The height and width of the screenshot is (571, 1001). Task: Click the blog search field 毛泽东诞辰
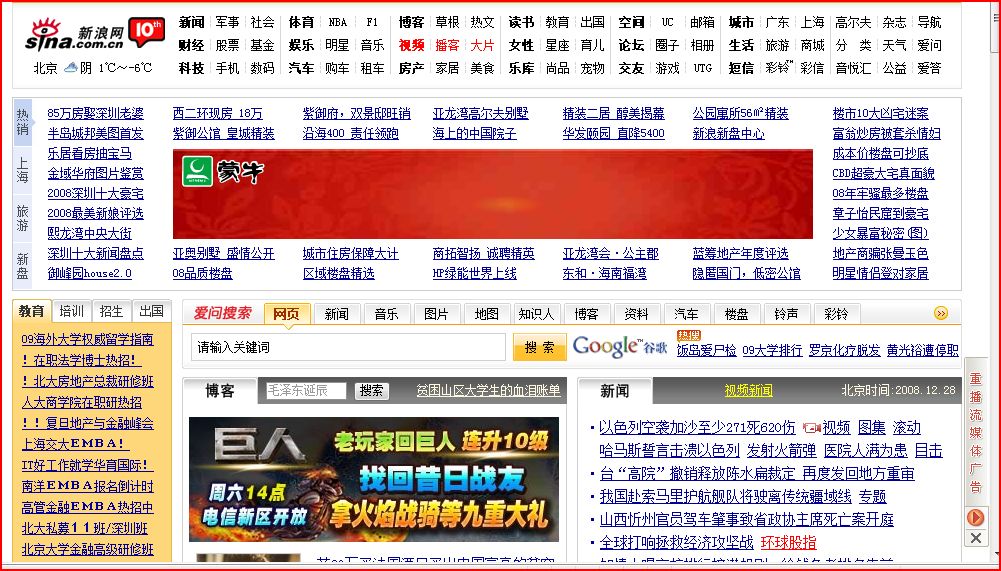(306, 390)
